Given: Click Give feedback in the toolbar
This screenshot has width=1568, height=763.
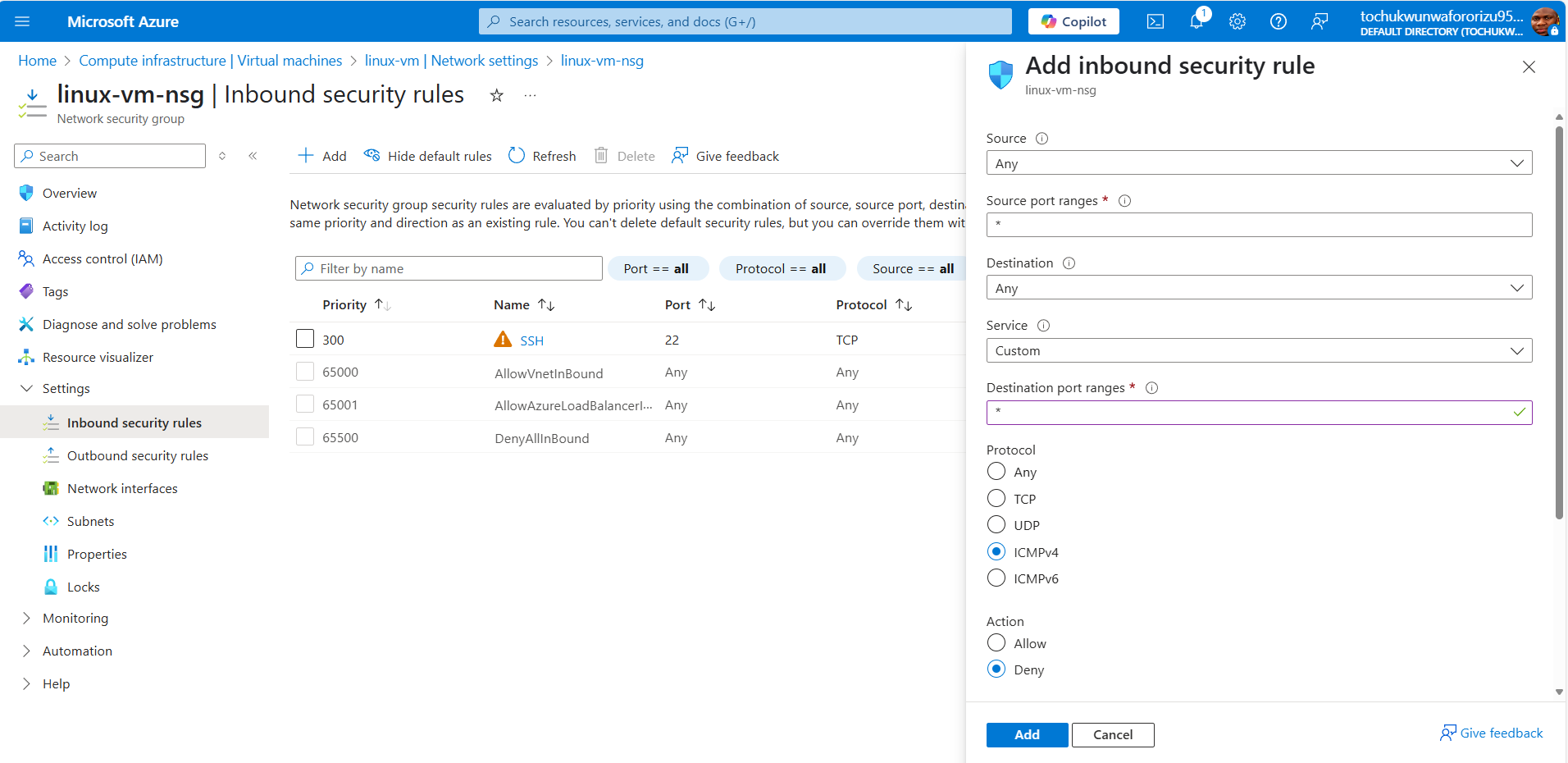Looking at the screenshot, I should [x=725, y=156].
